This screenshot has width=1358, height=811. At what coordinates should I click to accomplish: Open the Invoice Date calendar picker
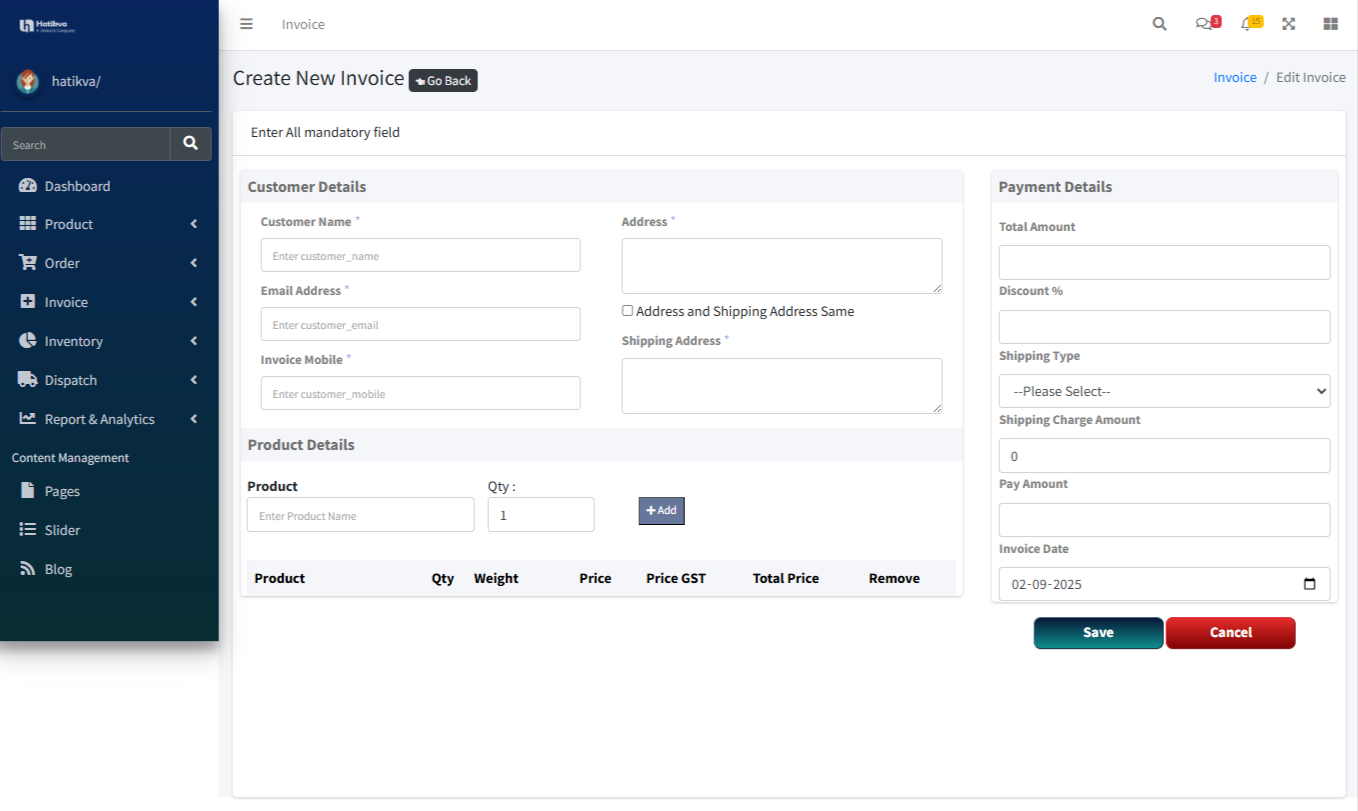1310,583
